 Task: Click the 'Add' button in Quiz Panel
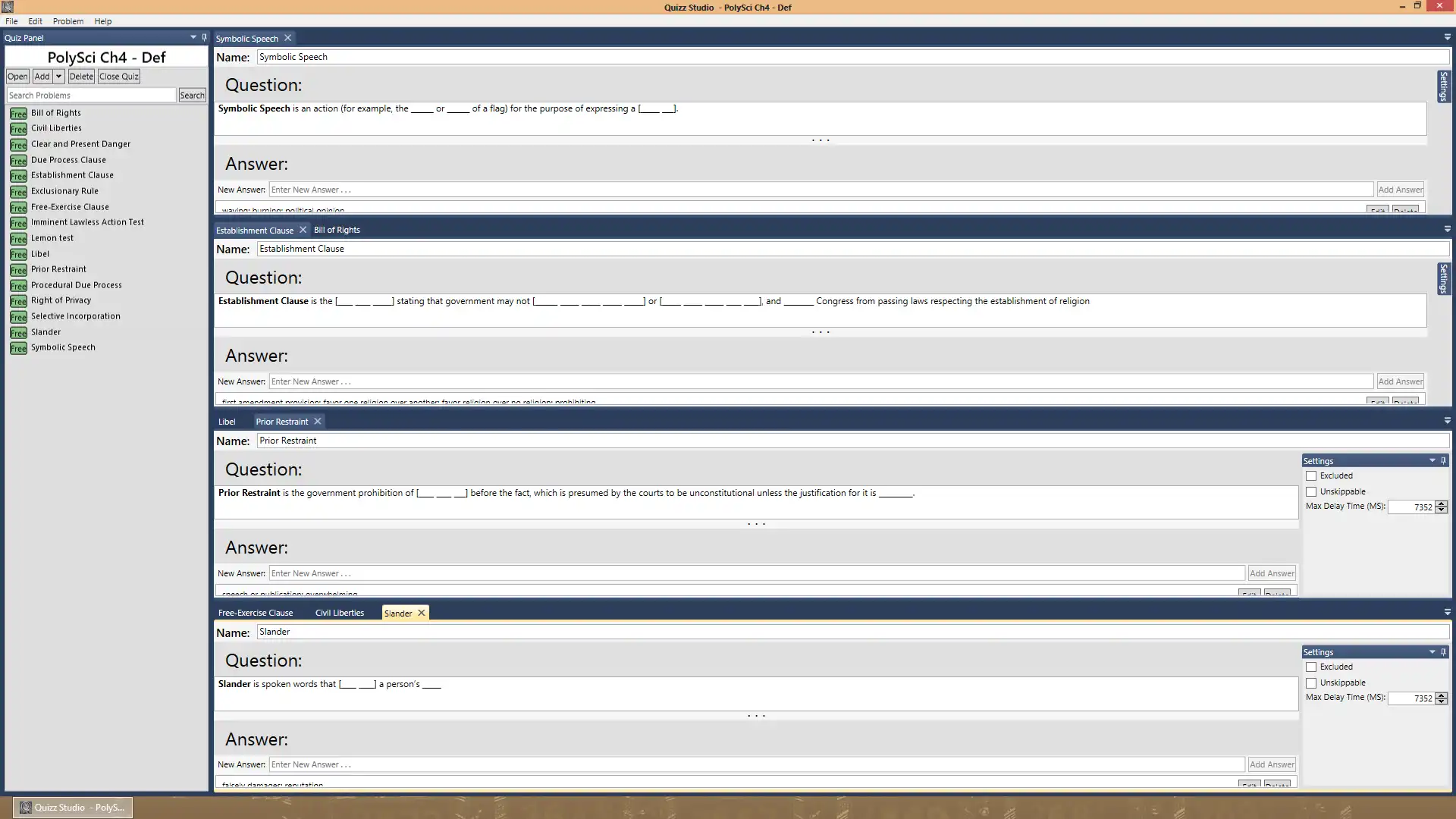click(x=42, y=76)
